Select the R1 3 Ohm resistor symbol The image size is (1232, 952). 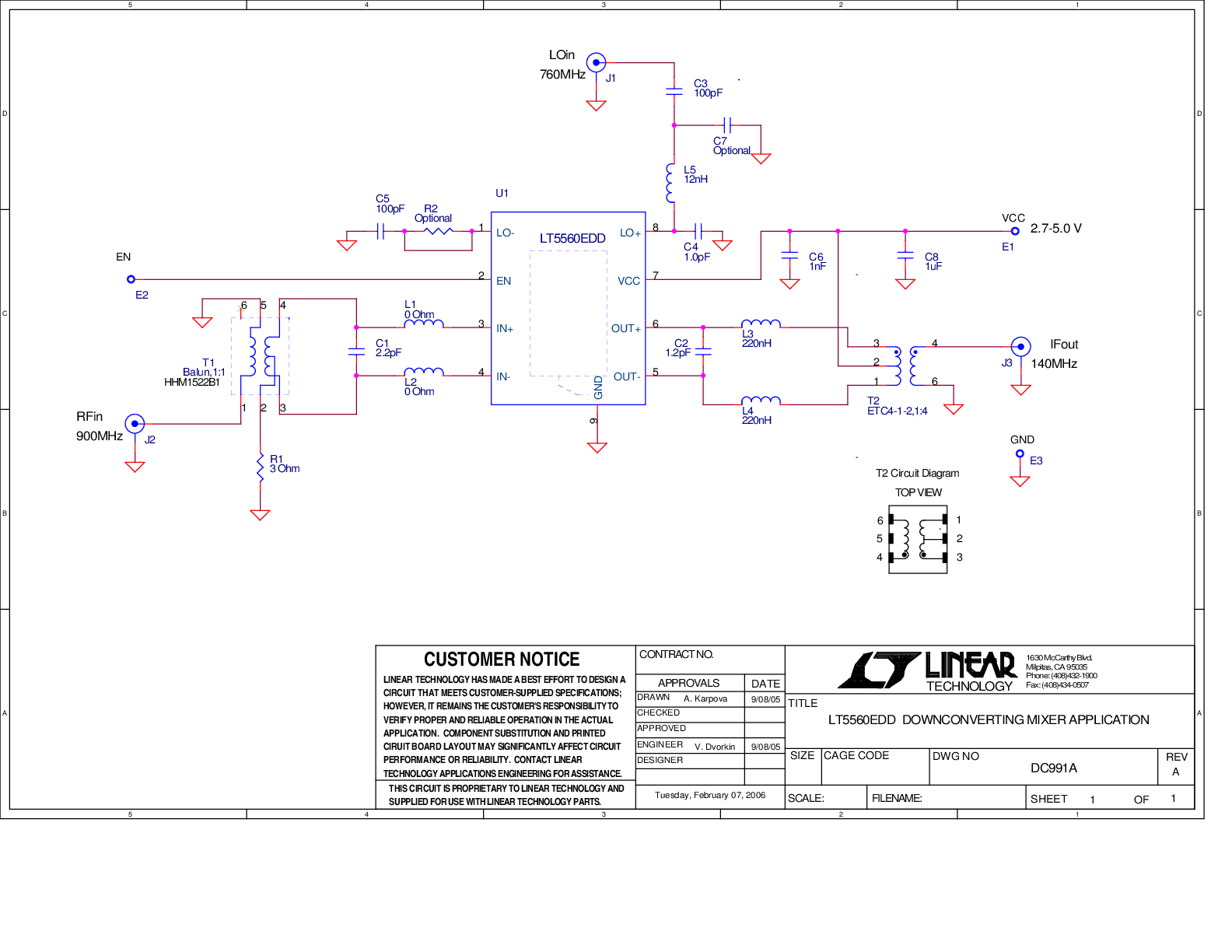click(x=260, y=467)
